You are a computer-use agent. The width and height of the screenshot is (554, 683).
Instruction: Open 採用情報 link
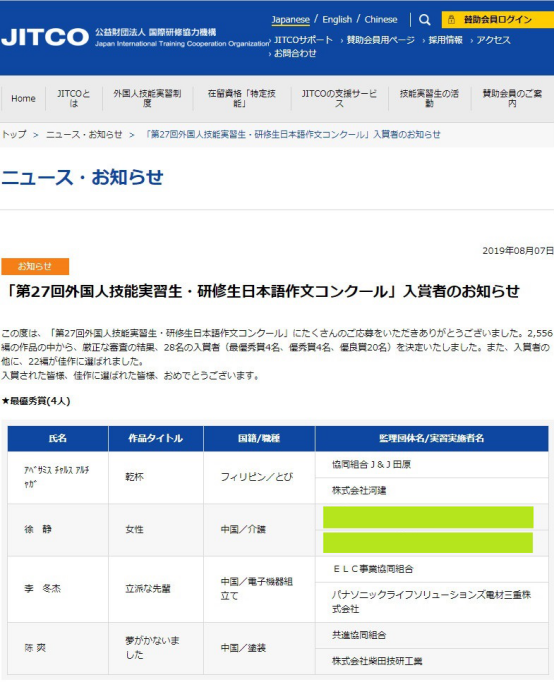[x=445, y=40]
